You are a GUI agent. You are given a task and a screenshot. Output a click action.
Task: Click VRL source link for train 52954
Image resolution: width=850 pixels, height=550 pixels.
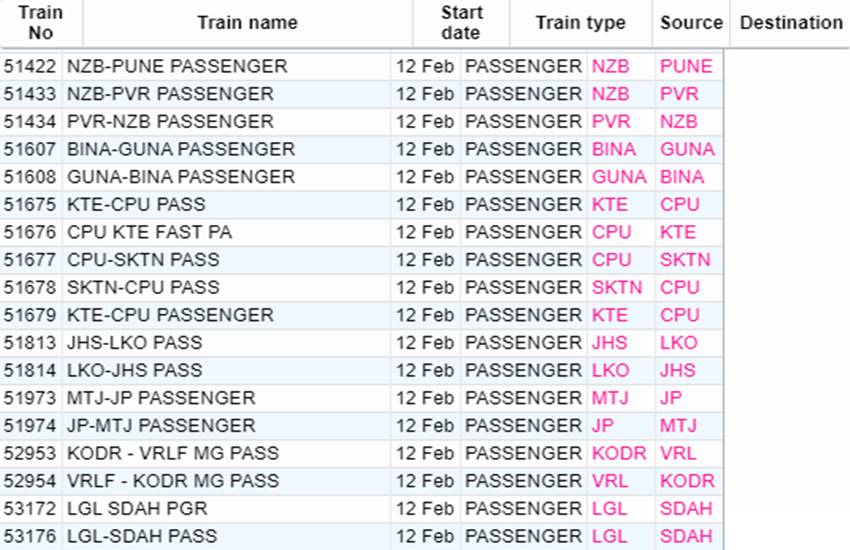point(610,481)
